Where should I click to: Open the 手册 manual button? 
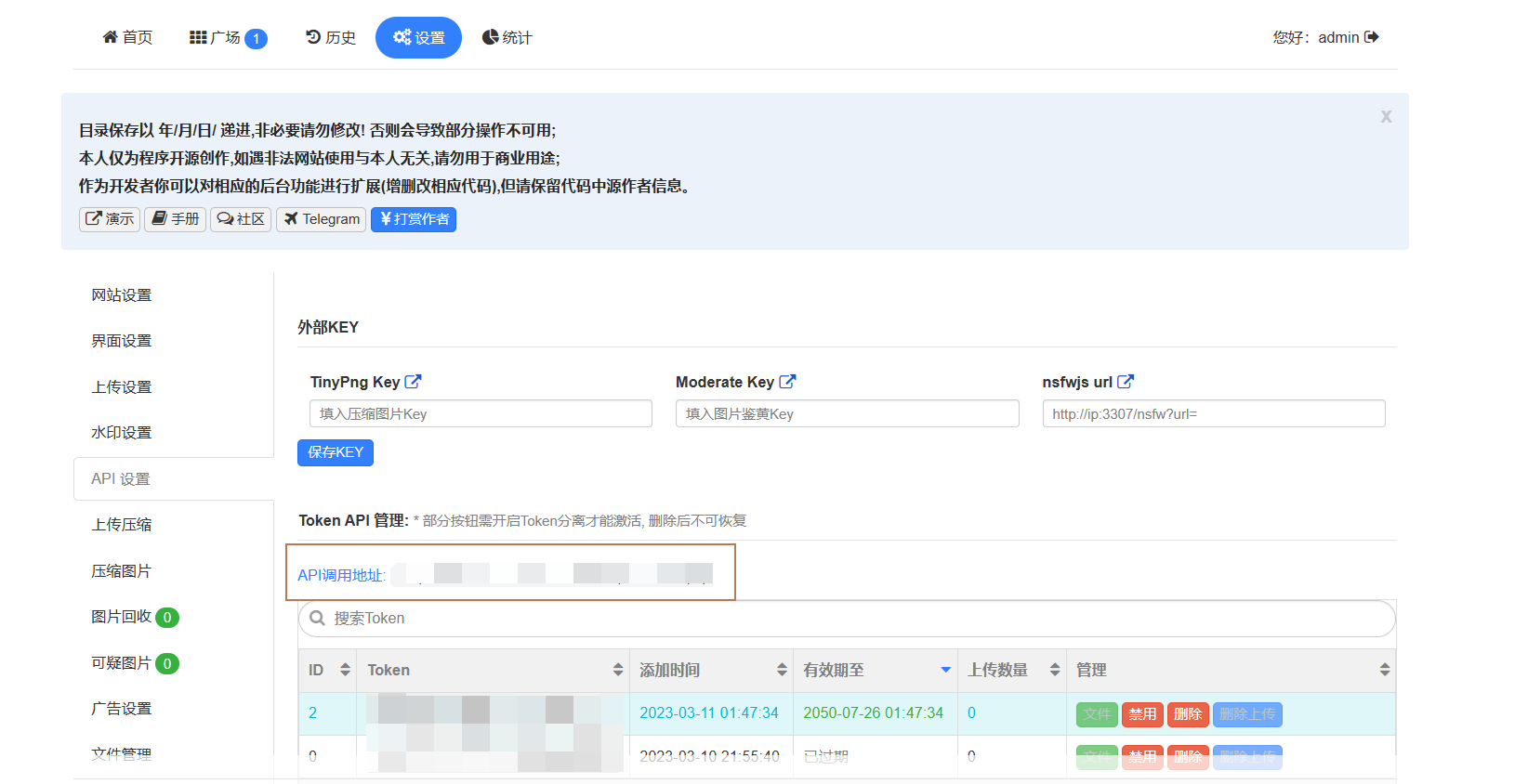point(175,219)
